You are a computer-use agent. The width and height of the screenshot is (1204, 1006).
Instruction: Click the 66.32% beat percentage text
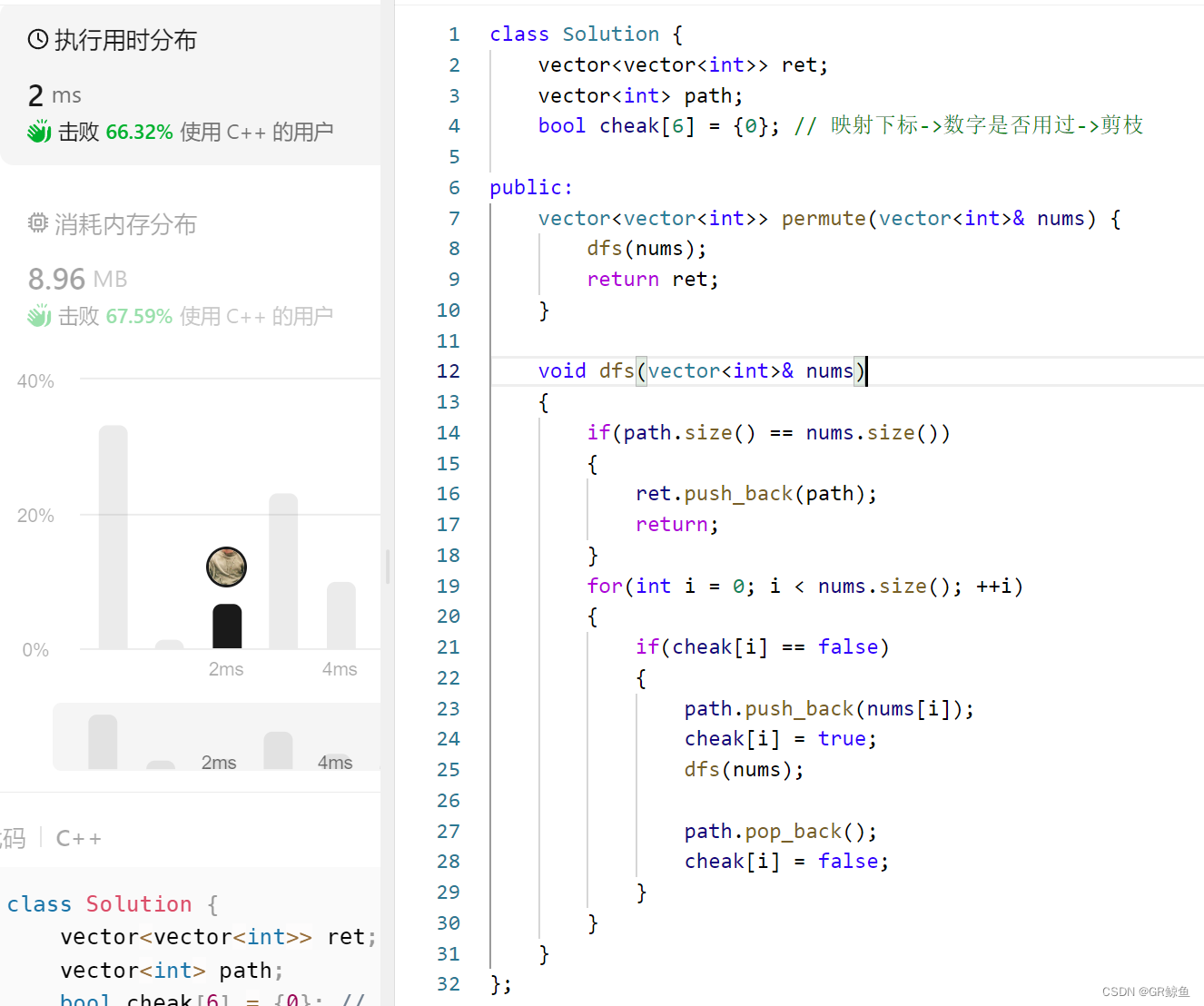(139, 132)
